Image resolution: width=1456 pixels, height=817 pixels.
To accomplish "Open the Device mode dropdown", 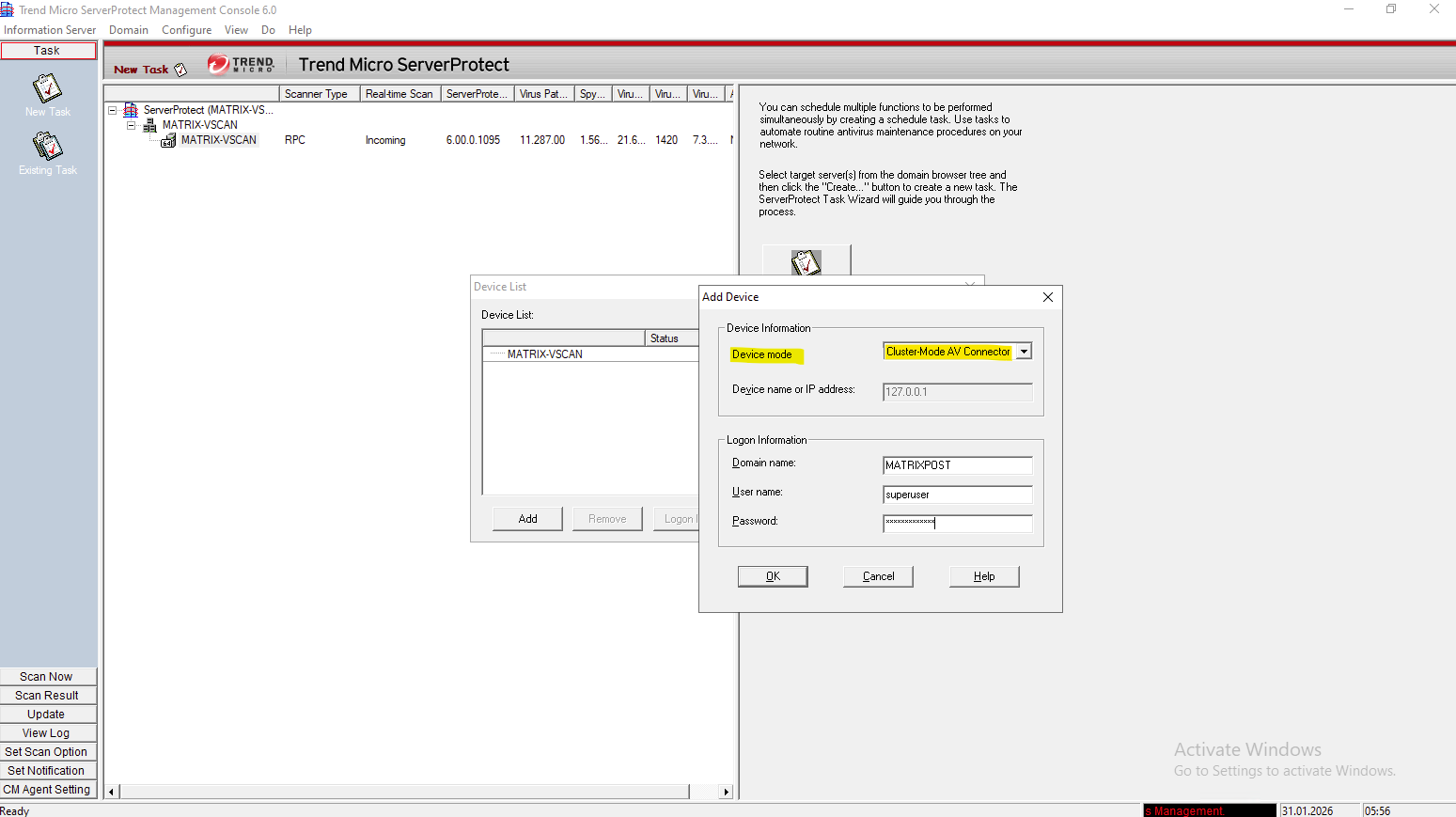I will click(1024, 352).
